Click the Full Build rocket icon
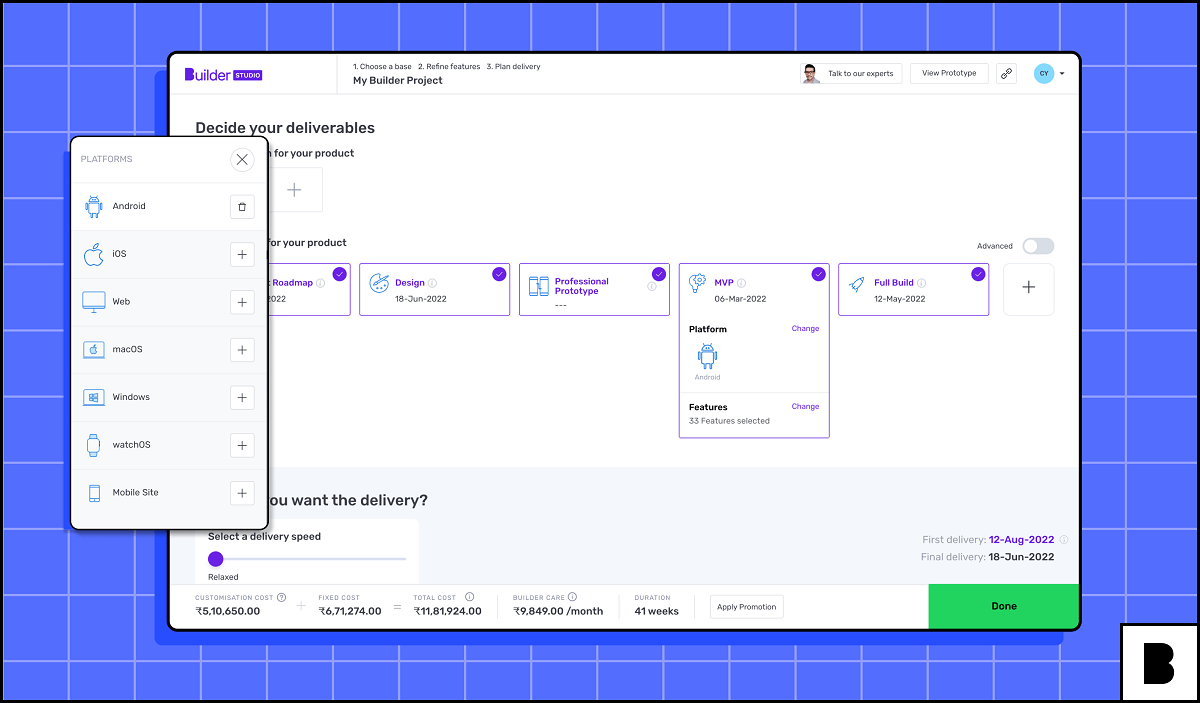The height and width of the screenshot is (703, 1200). pos(857,284)
